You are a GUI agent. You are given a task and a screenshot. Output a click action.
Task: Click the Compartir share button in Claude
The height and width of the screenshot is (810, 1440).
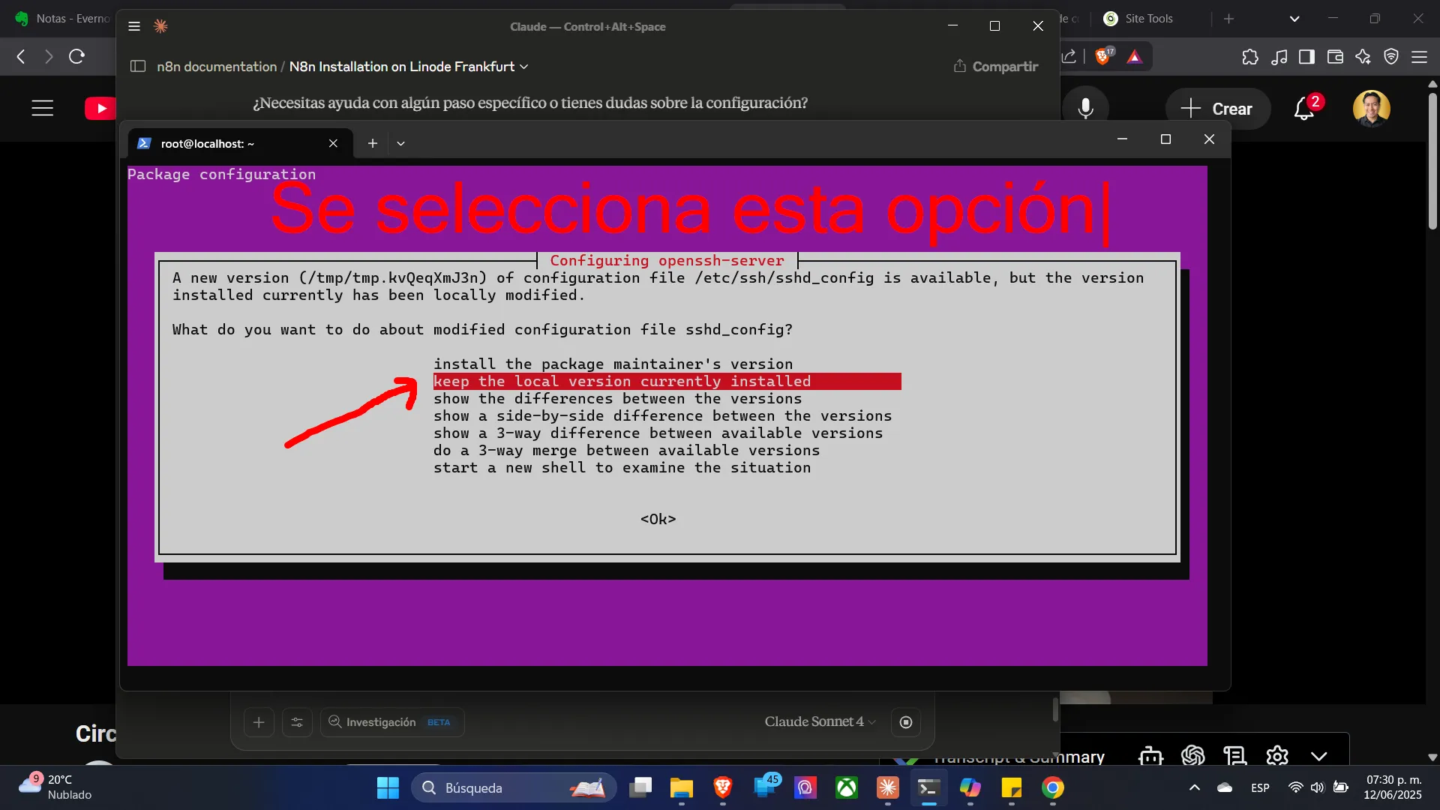coord(996,67)
